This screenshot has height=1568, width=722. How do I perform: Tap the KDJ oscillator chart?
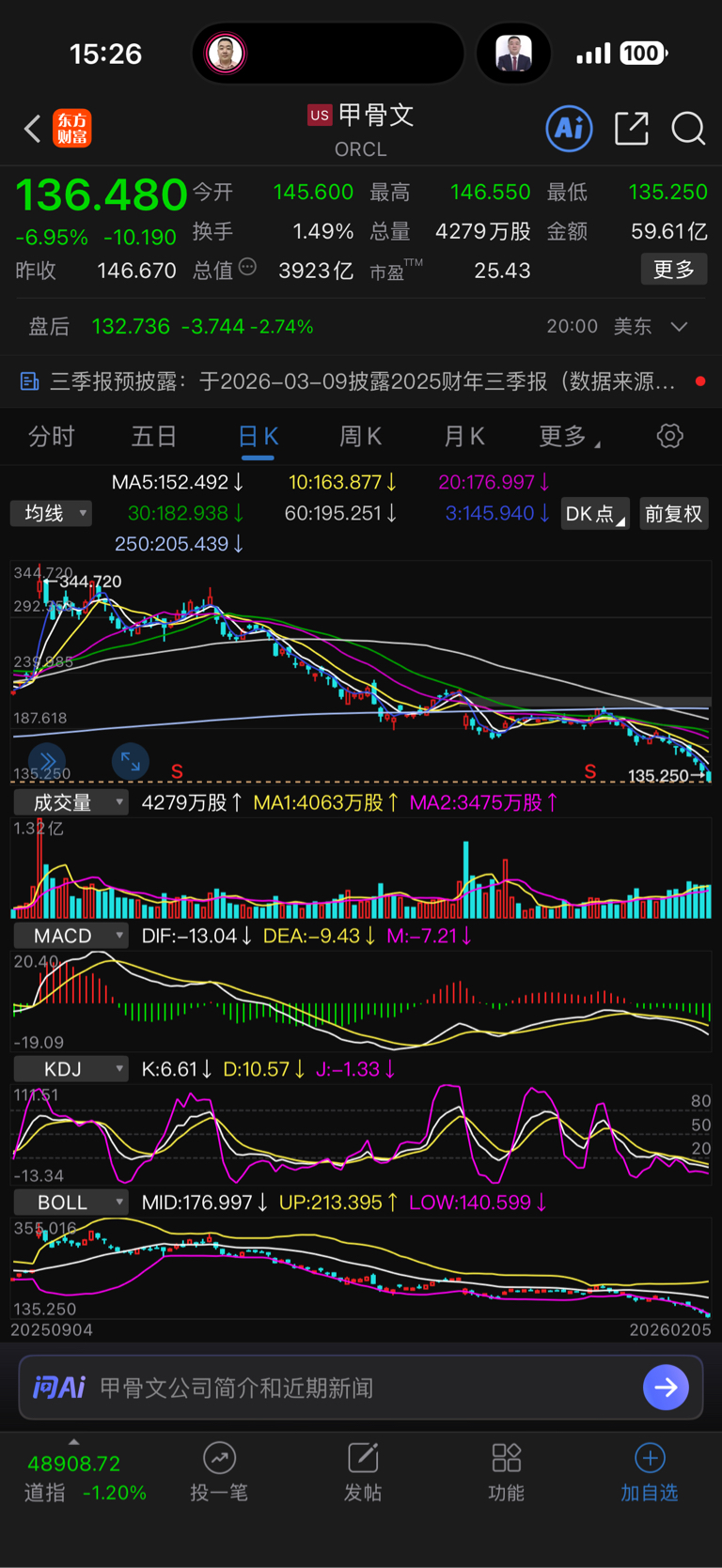(x=361, y=1134)
